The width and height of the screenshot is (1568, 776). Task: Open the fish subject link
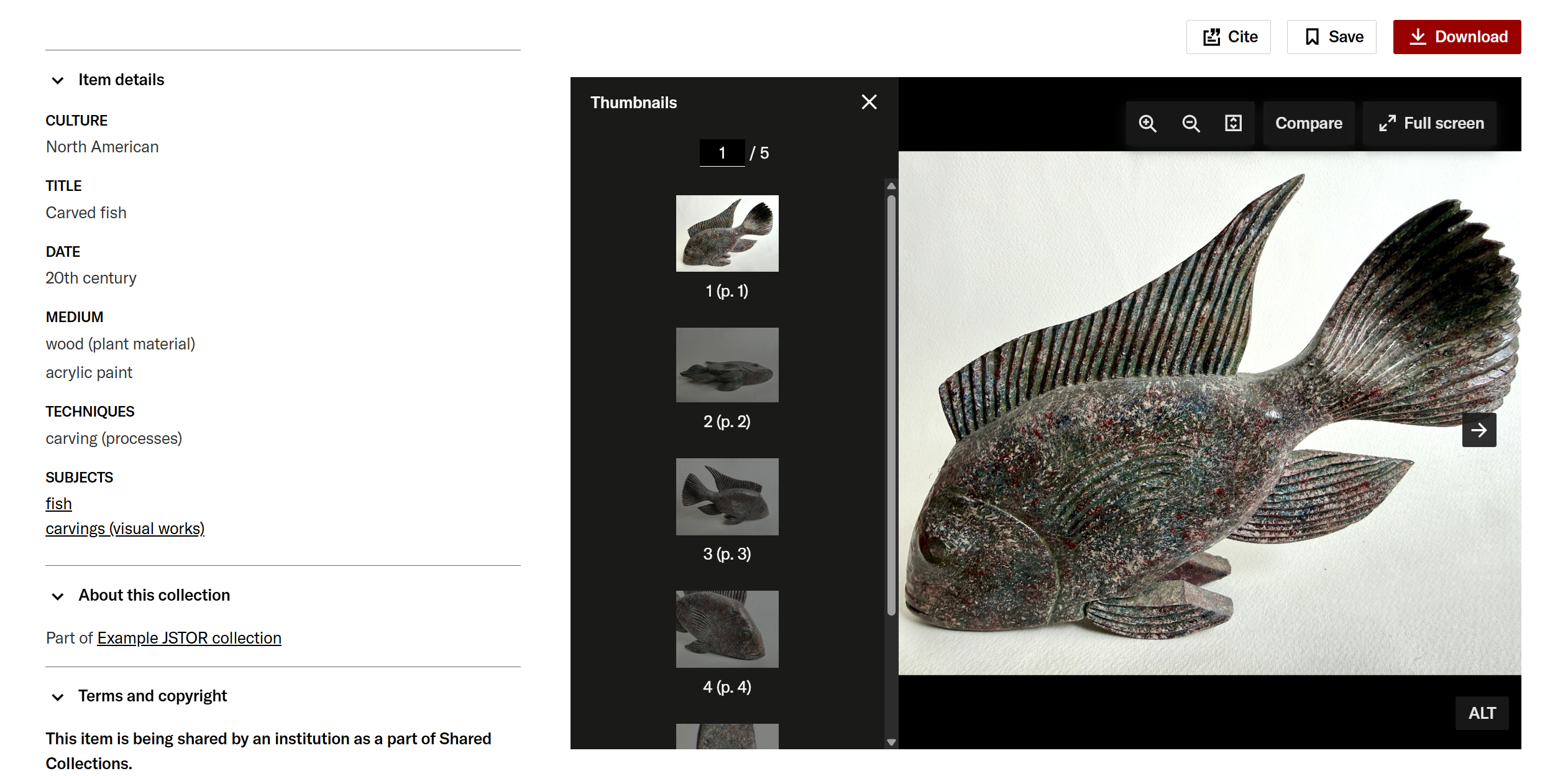[x=58, y=503]
